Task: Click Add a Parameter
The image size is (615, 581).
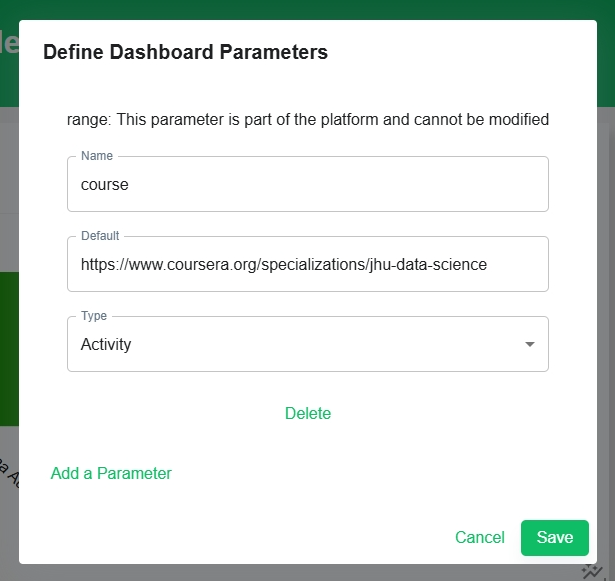Action: (x=111, y=473)
